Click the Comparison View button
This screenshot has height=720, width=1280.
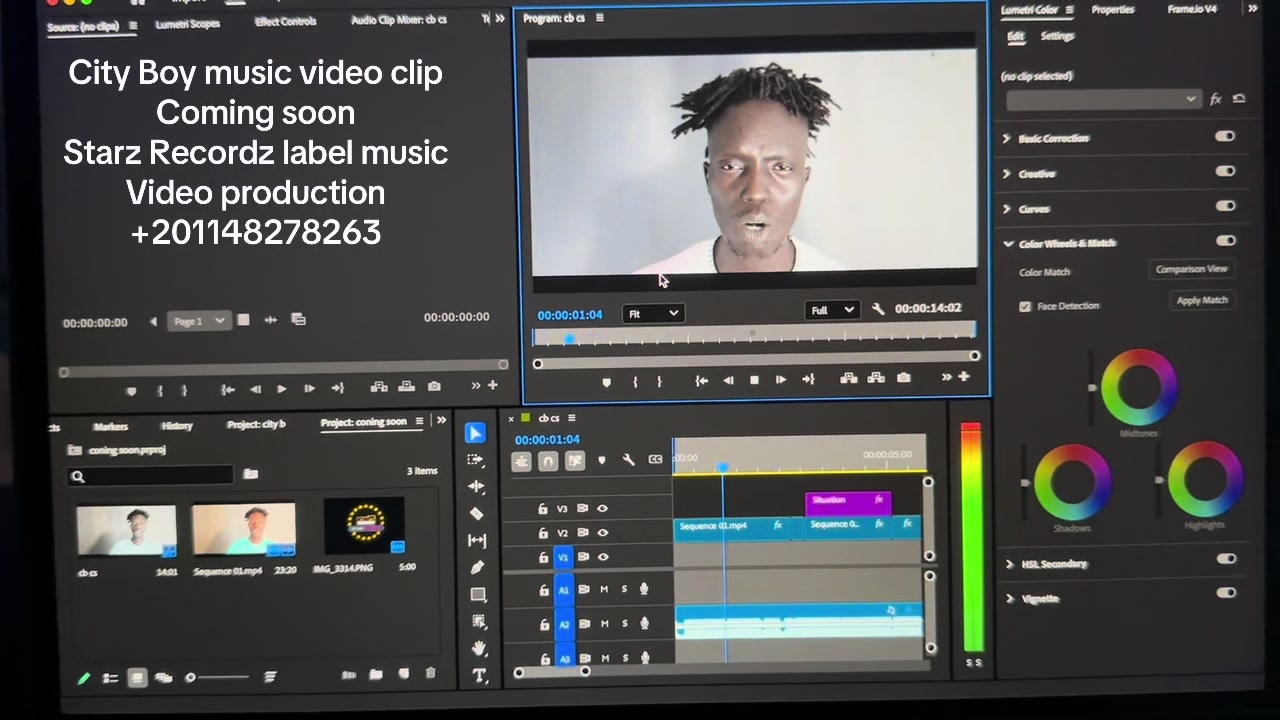click(1191, 269)
